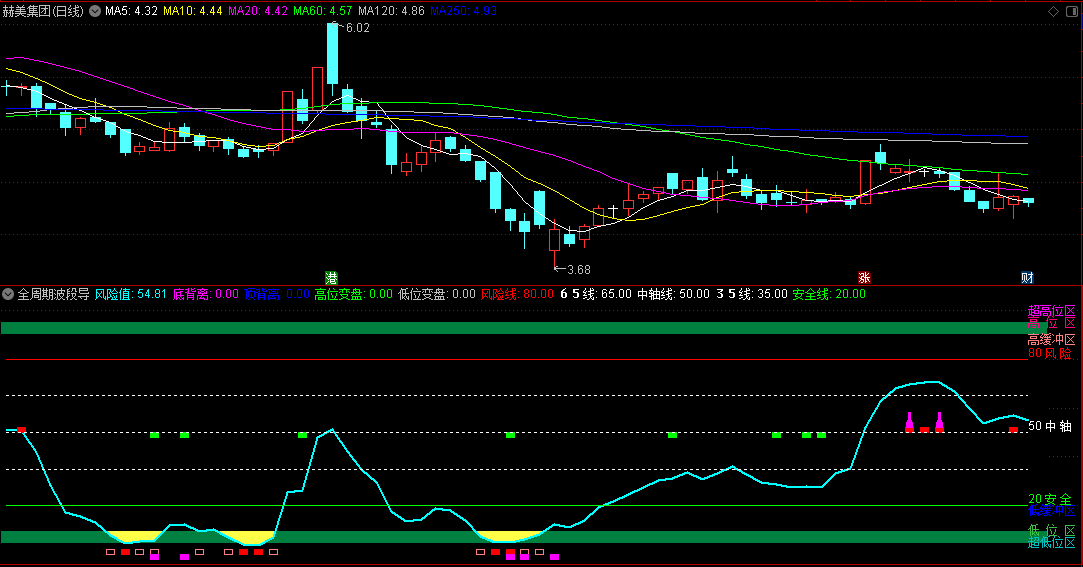Select the 风险值: 54.81 readout

point(131,294)
